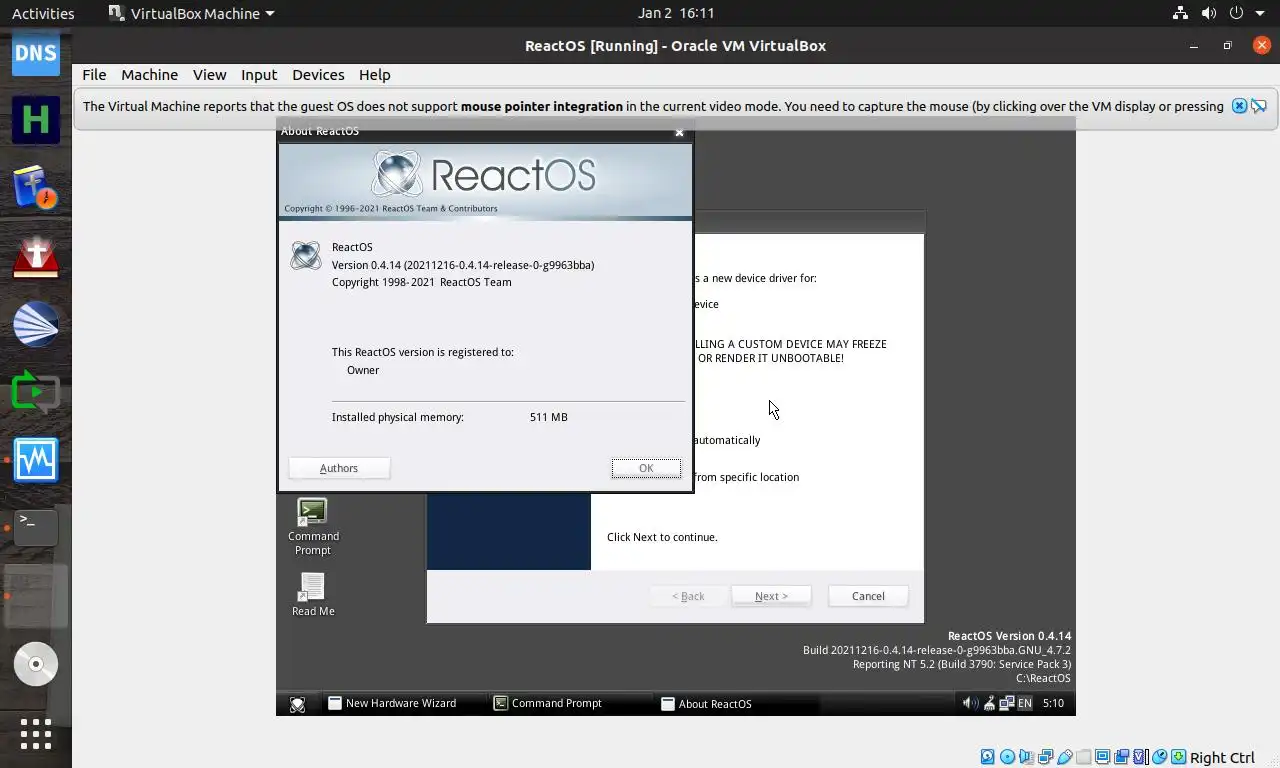Viewport: 1280px width, 768px height.
Task: Click the ReactOS taskbar clock 5:10
Action: pyautogui.click(x=1053, y=703)
